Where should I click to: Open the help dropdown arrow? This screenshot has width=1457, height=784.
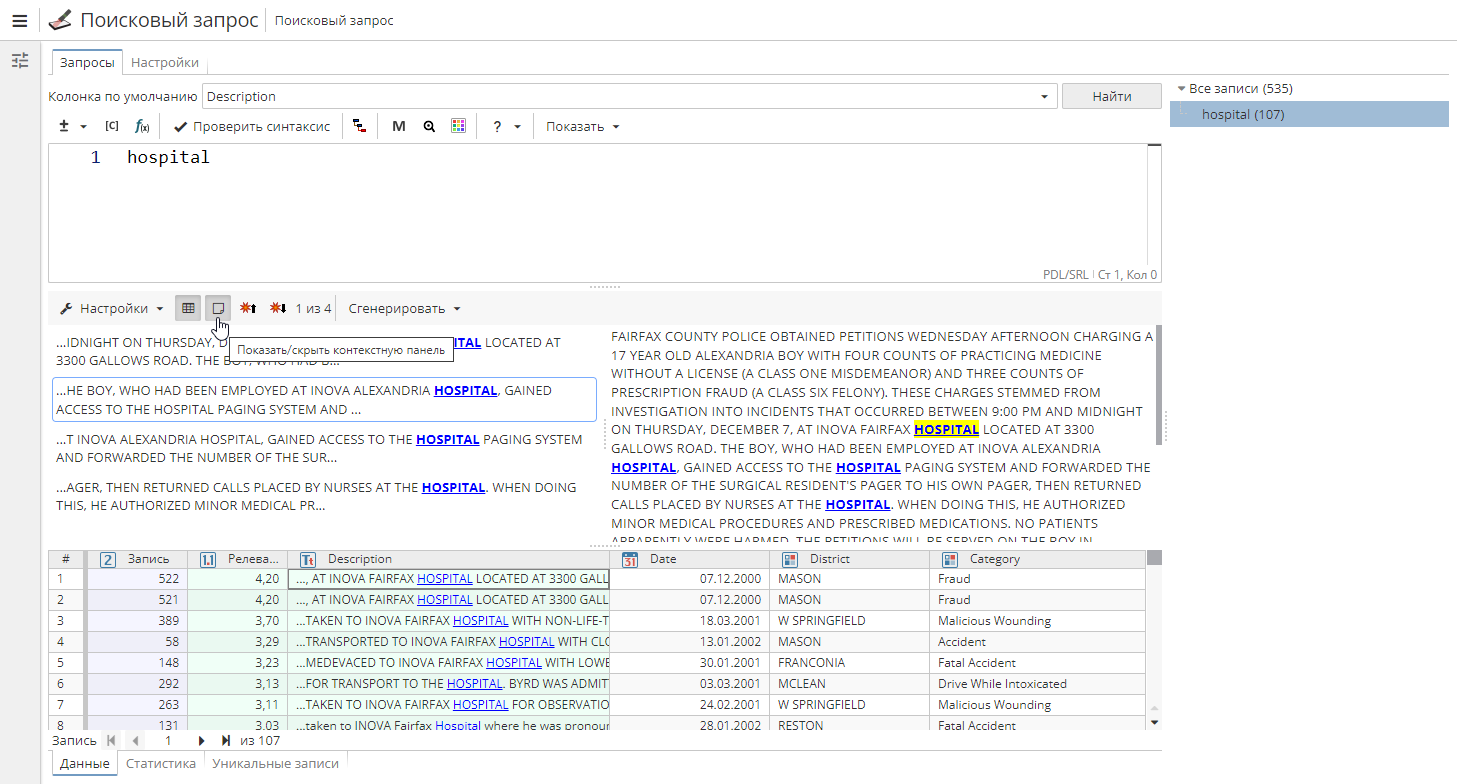[x=517, y=127]
